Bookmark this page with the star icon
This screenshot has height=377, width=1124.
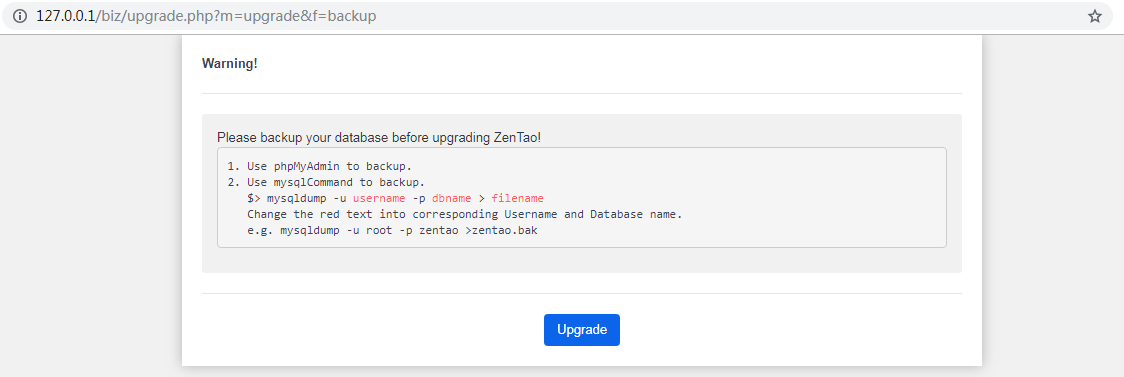[x=1095, y=16]
